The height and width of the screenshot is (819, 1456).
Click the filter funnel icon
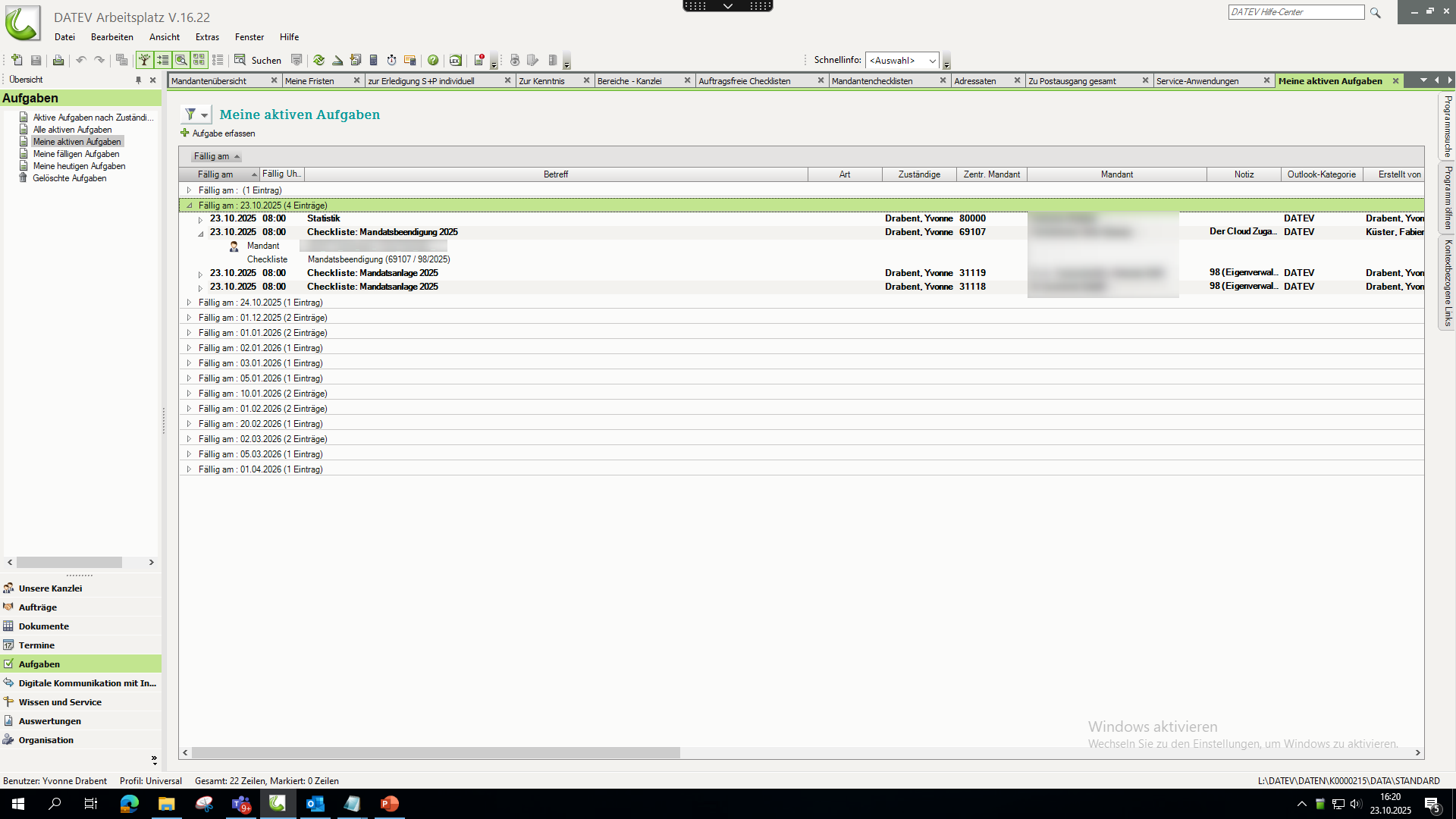pyautogui.click(x=190, y=115)
